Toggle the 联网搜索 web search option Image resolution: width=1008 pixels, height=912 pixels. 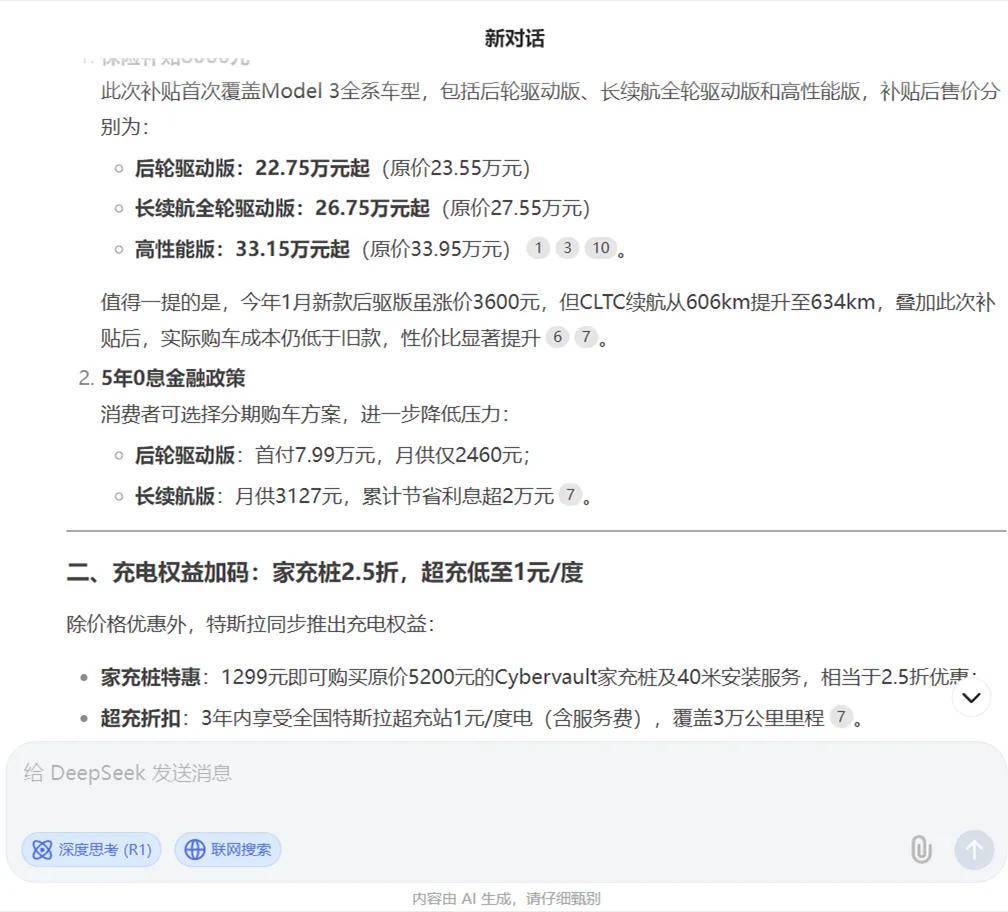pos(228,850)
